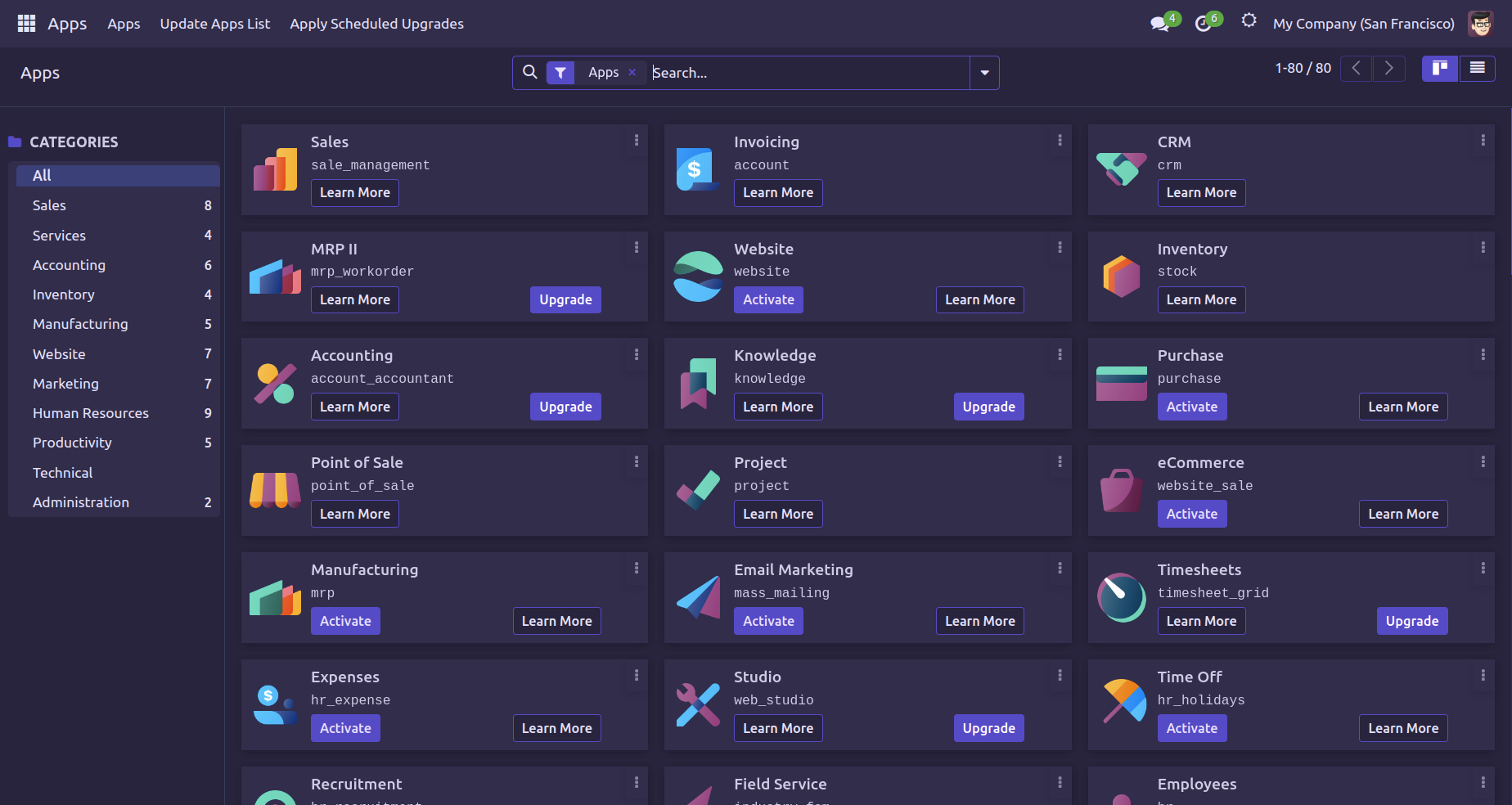Click the Sales app icon
Viewport: 1512px width, 805px height.
pos(275,170)
